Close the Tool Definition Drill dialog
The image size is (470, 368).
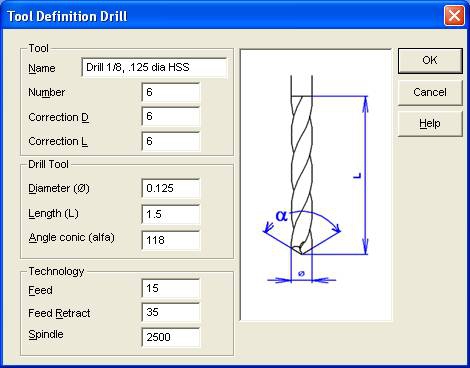454,15
